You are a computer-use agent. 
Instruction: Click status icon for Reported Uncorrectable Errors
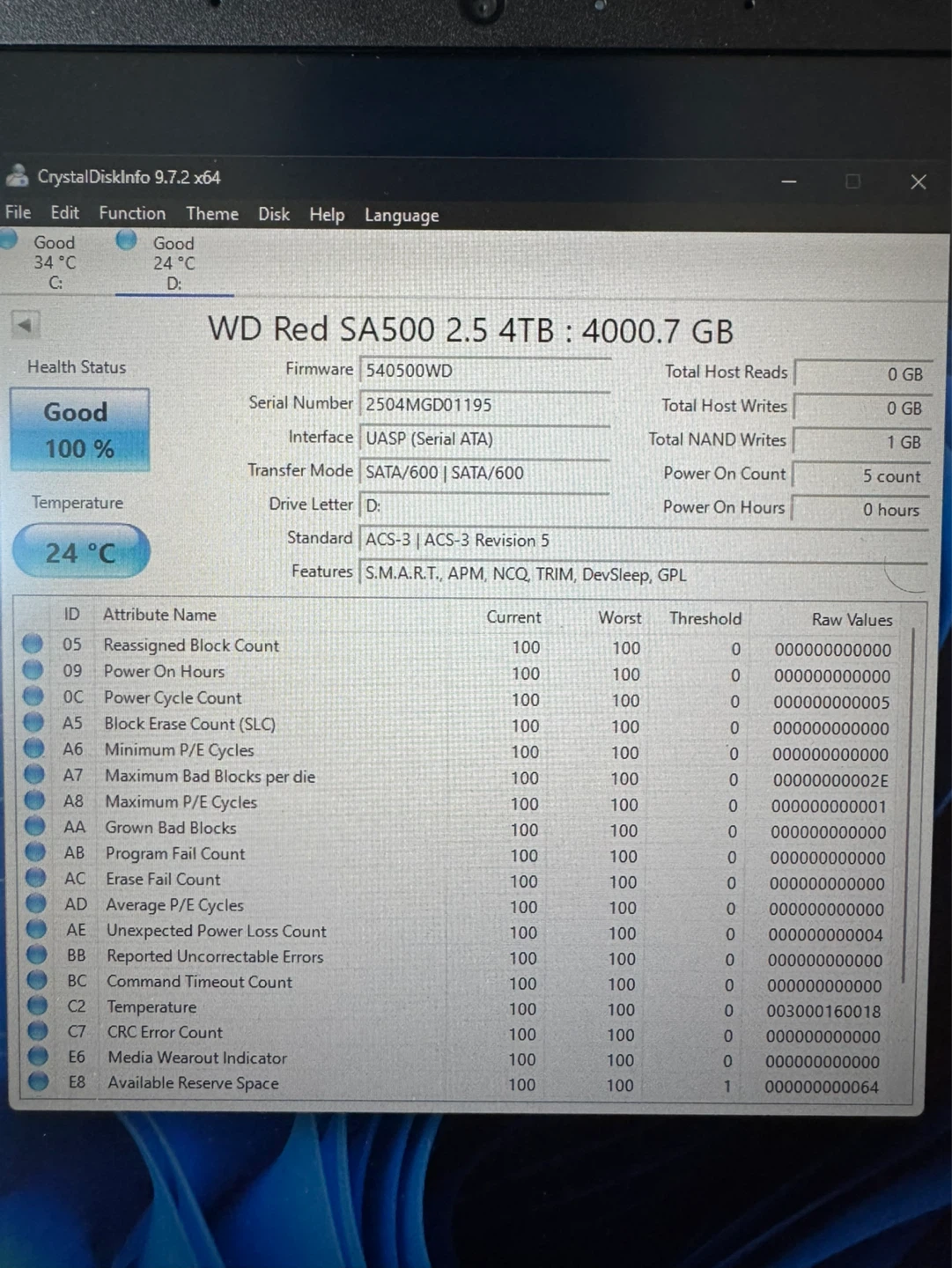pyautogui.click(x=37, y=955)
